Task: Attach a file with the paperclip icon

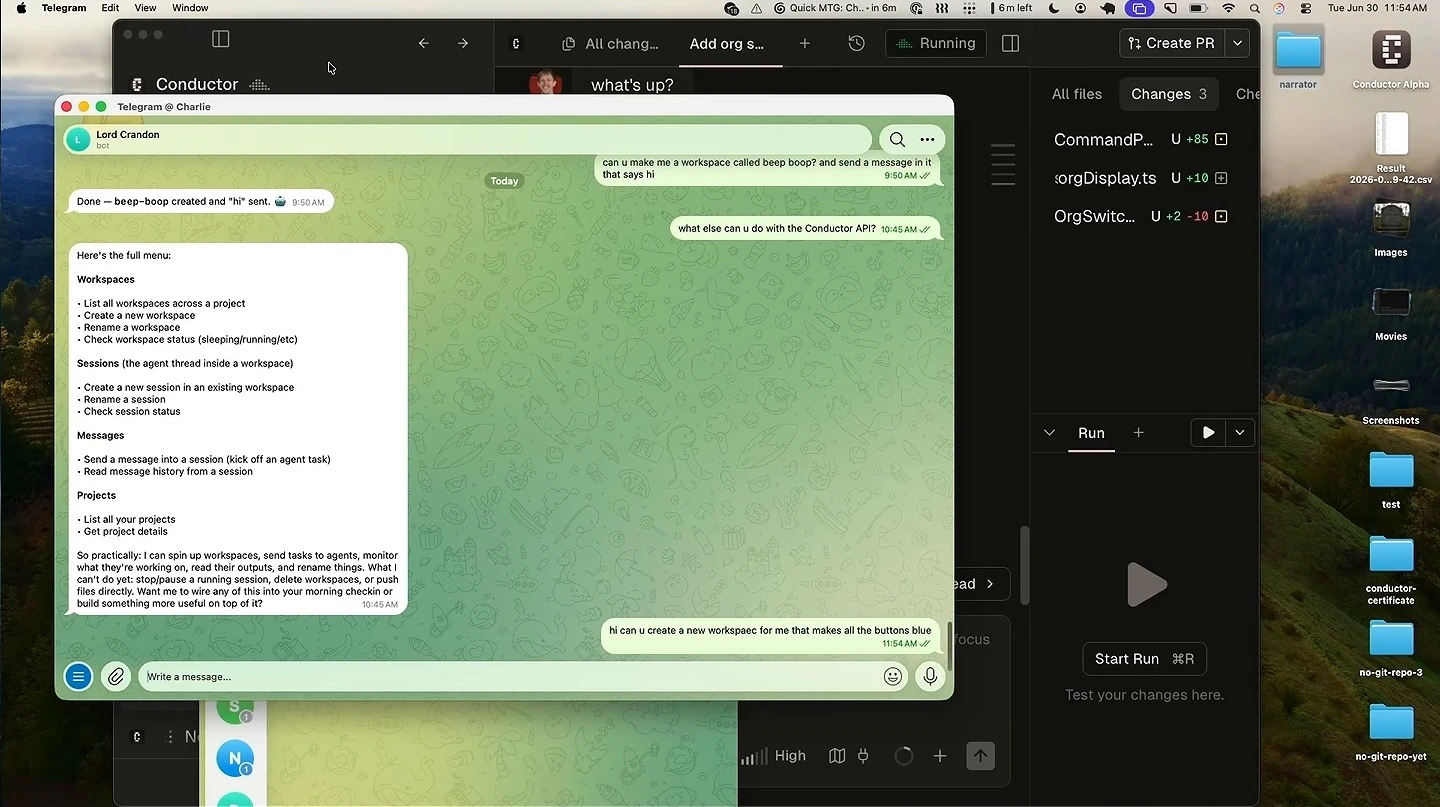Action: (x=116, y=677)
